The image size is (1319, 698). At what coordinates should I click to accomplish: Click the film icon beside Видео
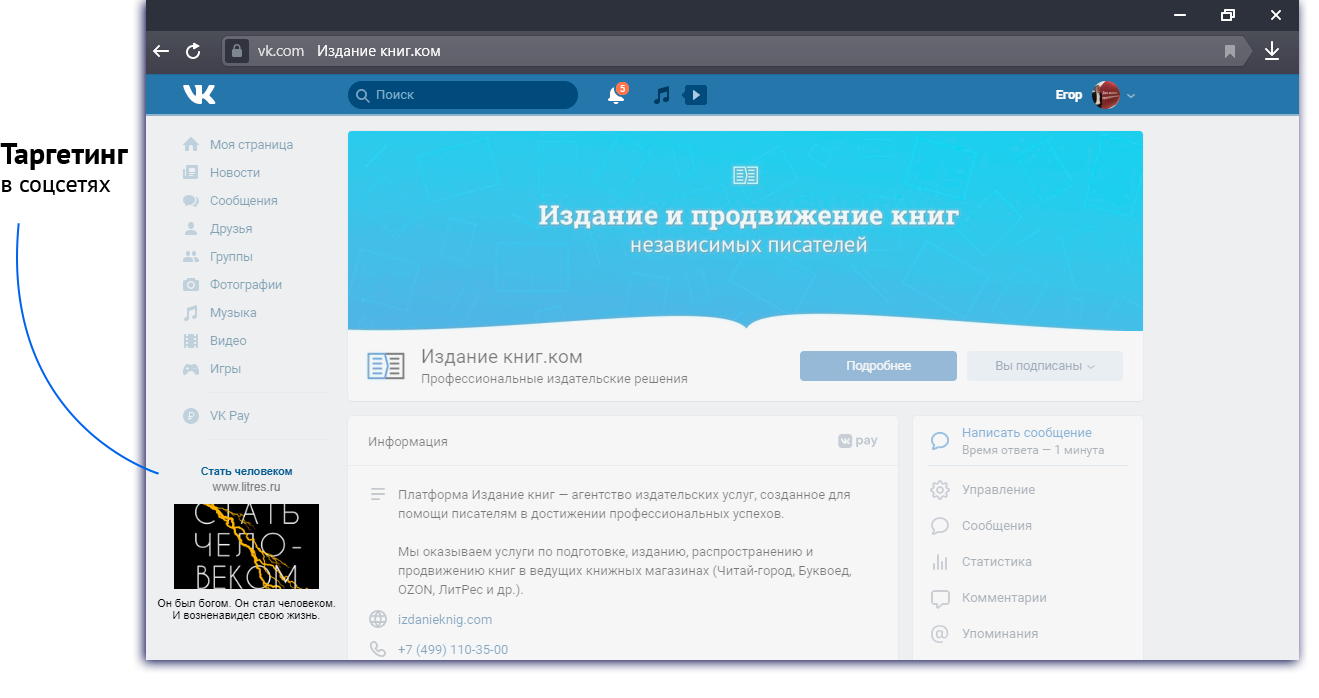[x=191, y=341]
